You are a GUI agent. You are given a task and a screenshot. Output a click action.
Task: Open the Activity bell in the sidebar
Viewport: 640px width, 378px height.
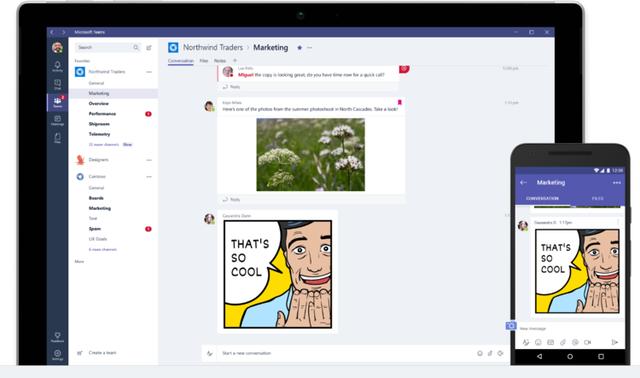click(x=58, y=67)
